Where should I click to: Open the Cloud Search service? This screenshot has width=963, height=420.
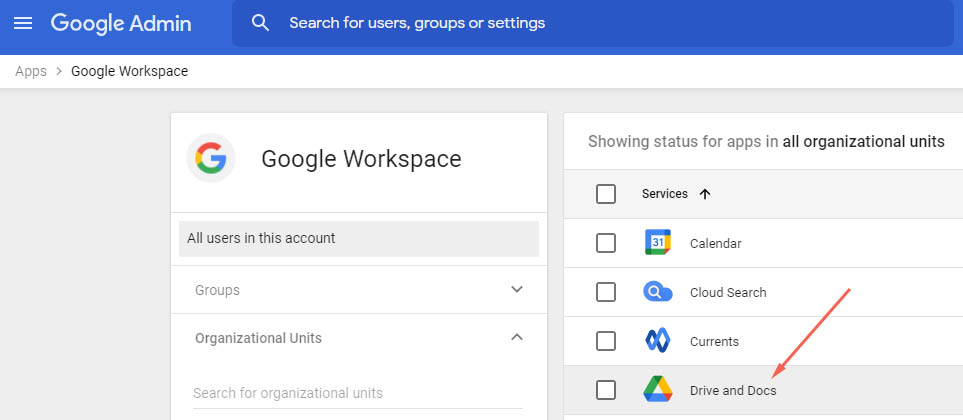coord(728,293)
